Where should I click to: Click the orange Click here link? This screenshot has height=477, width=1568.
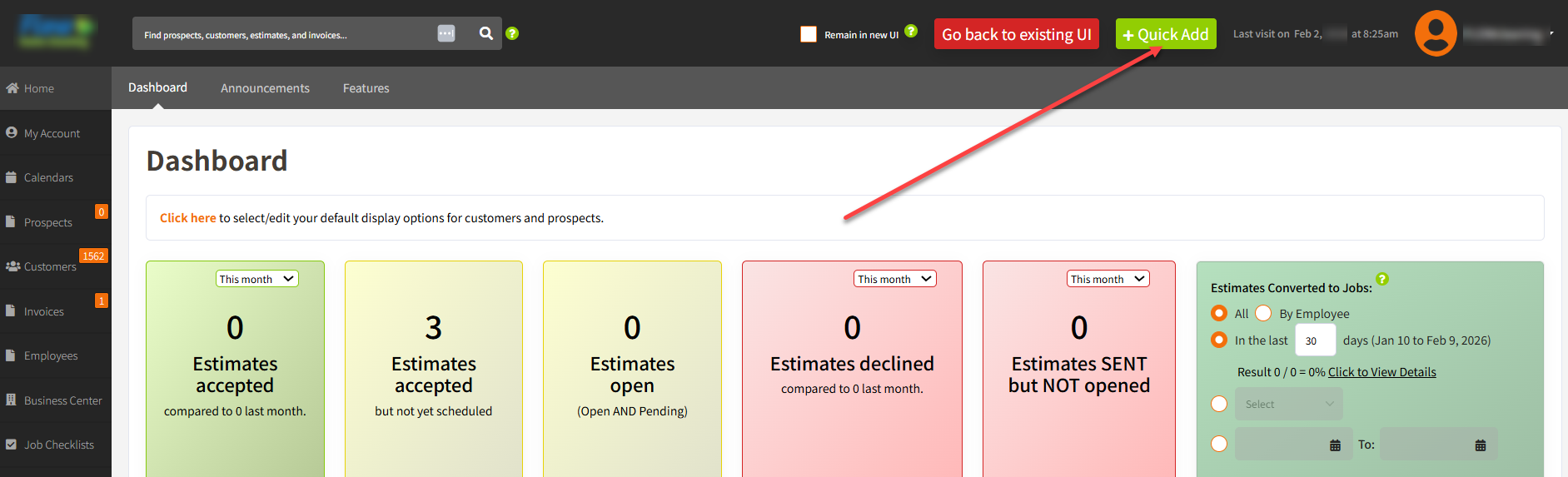(x=187, y=218)
